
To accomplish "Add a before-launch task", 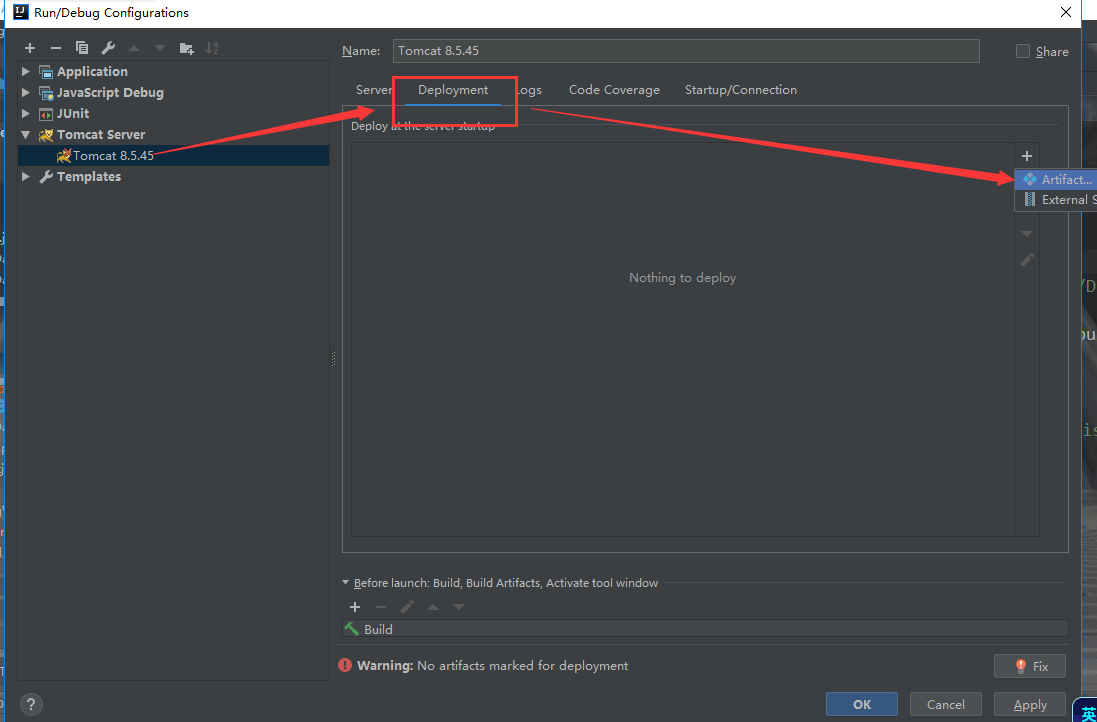I will 355,607.
